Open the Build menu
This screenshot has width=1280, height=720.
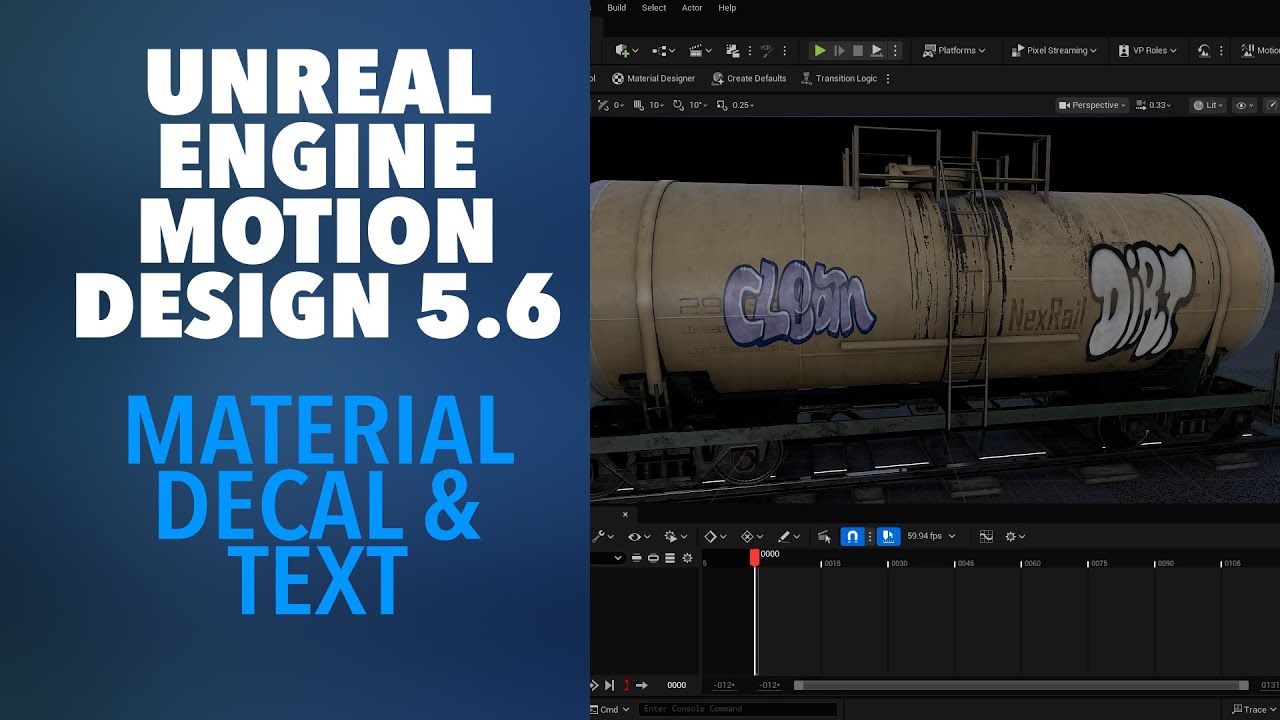point(616,8)
